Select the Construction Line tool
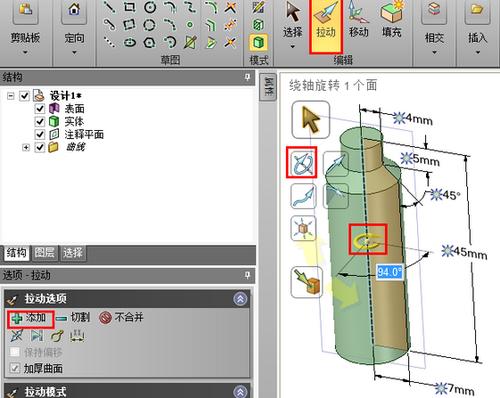The height and width of the screenshot is (398, 500). pos(109,42)
